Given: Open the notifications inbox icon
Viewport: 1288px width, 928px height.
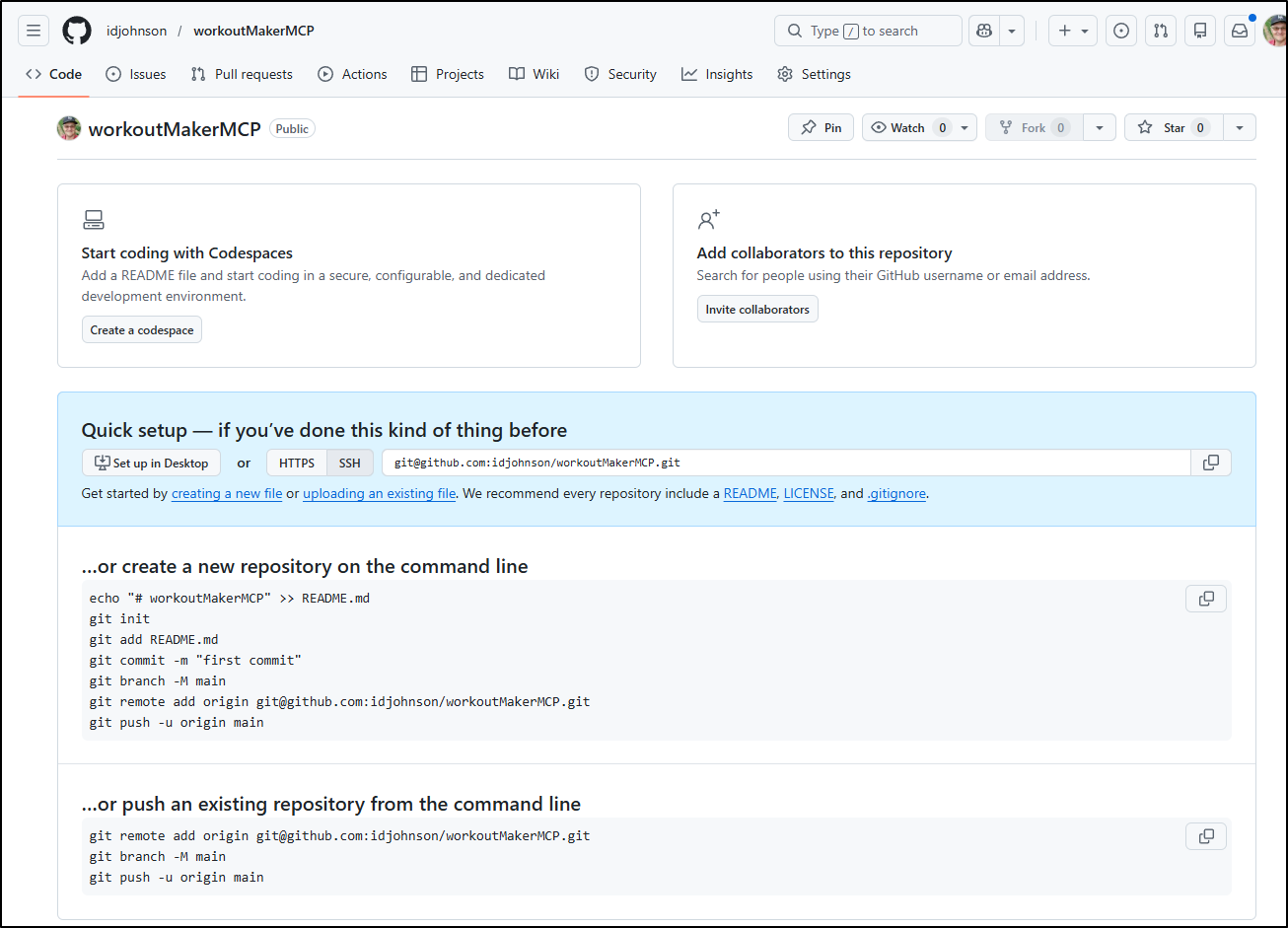Looking at the screenshot, I should (x=1240, y=31).
